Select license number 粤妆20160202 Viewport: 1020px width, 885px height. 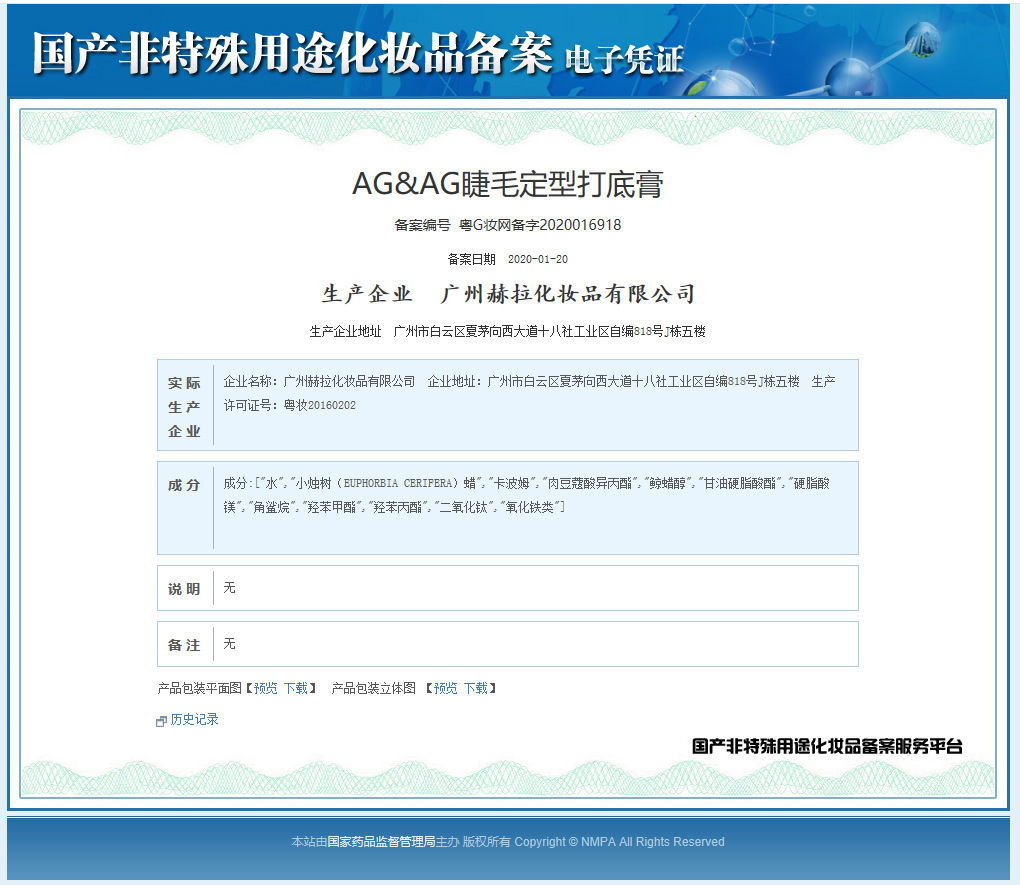point(319,405)
